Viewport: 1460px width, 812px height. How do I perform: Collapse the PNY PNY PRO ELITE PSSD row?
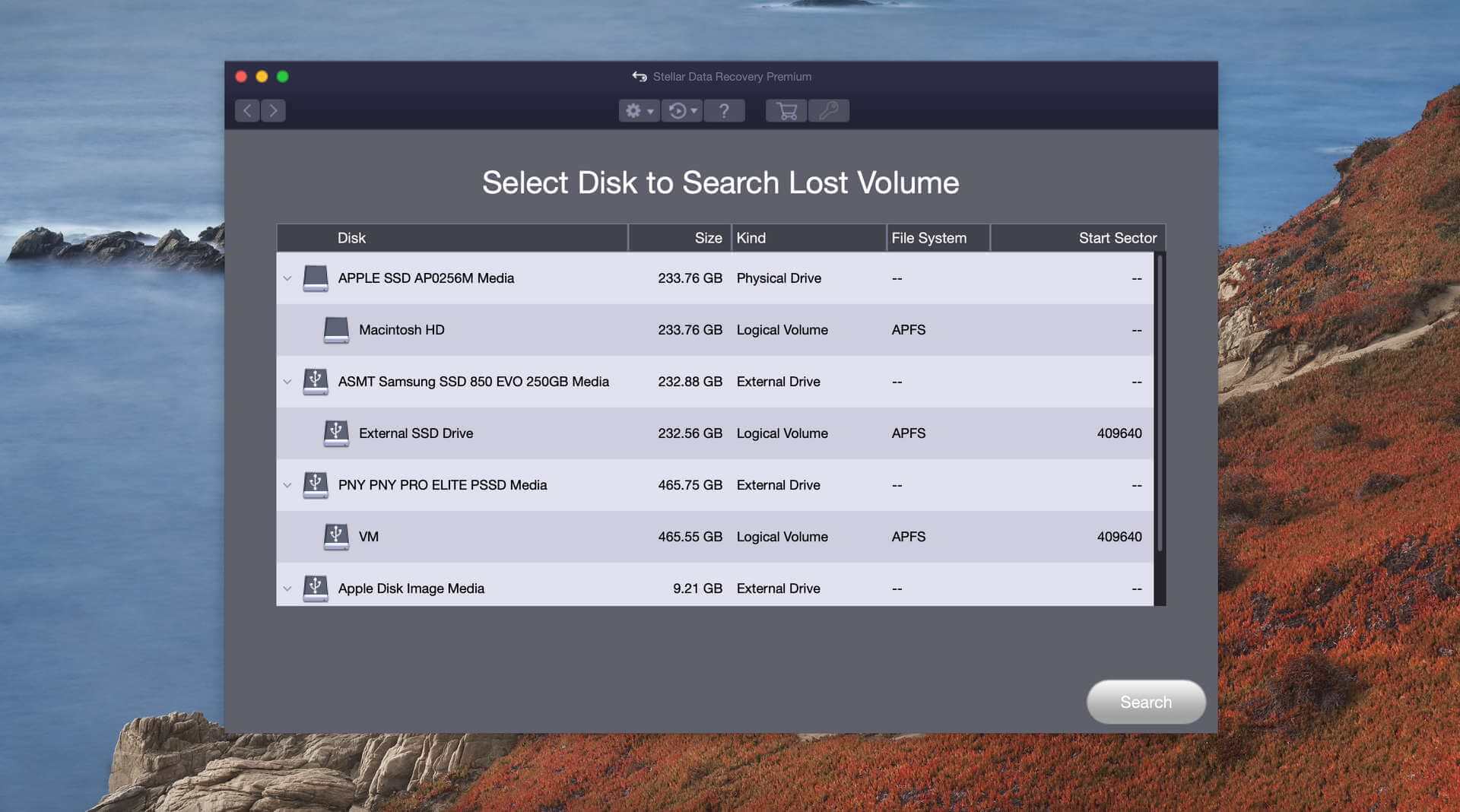pos(287,485)
